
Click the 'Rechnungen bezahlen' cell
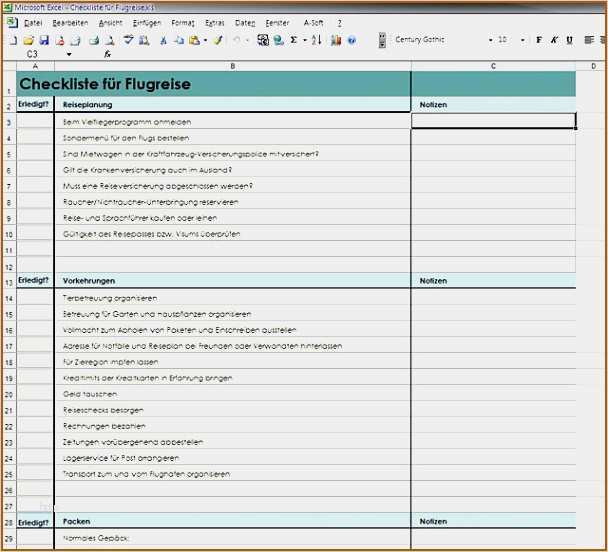[x=233, y=426]
